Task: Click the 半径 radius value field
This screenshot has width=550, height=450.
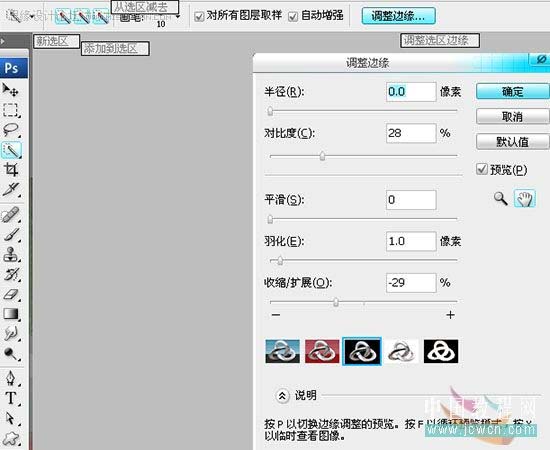Action: point(411,92)
